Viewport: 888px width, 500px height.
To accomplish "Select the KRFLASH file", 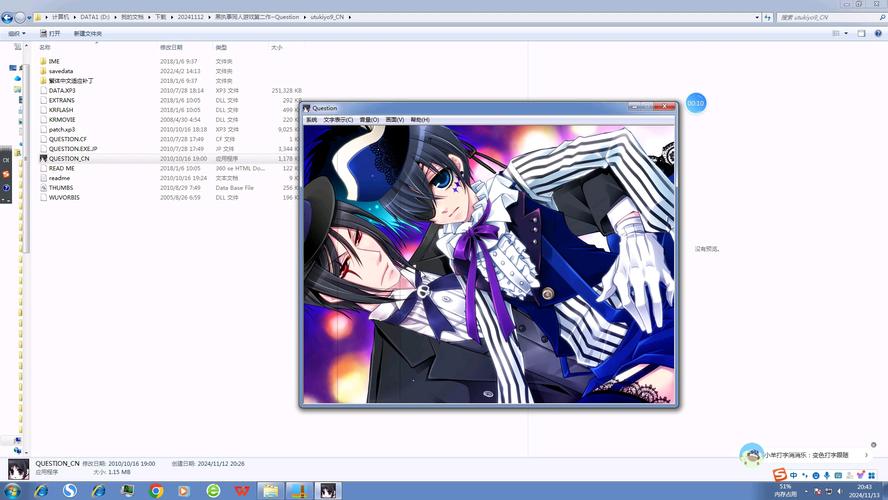I will [x=61, y=110].
